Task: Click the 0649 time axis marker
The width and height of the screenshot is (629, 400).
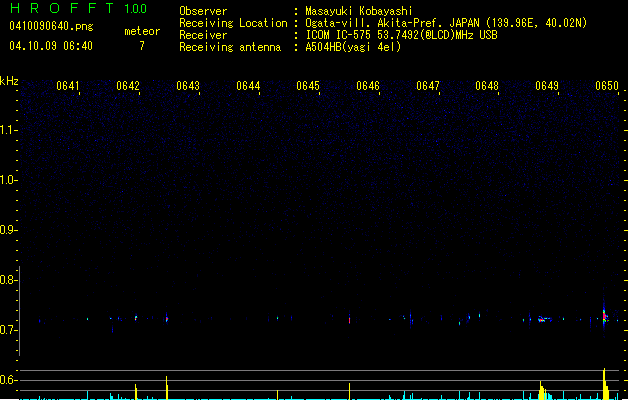Action: point(547,86)
